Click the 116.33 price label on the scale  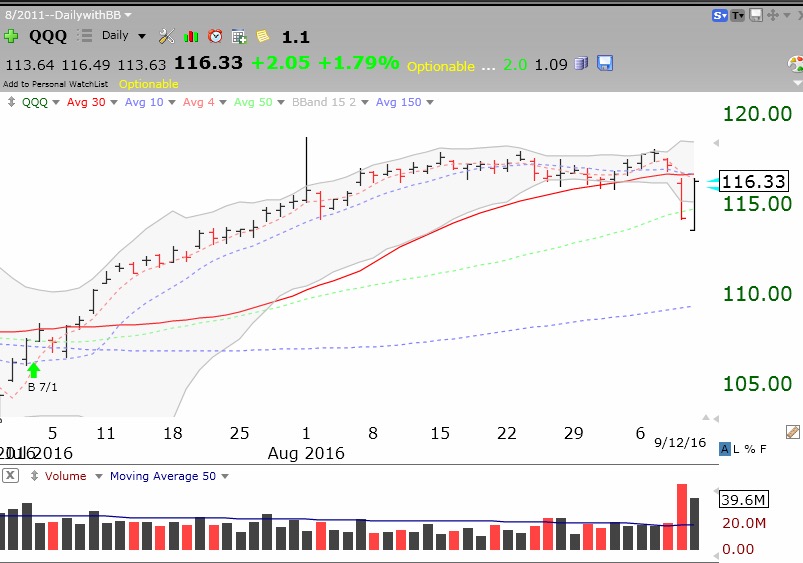point(753,181)
